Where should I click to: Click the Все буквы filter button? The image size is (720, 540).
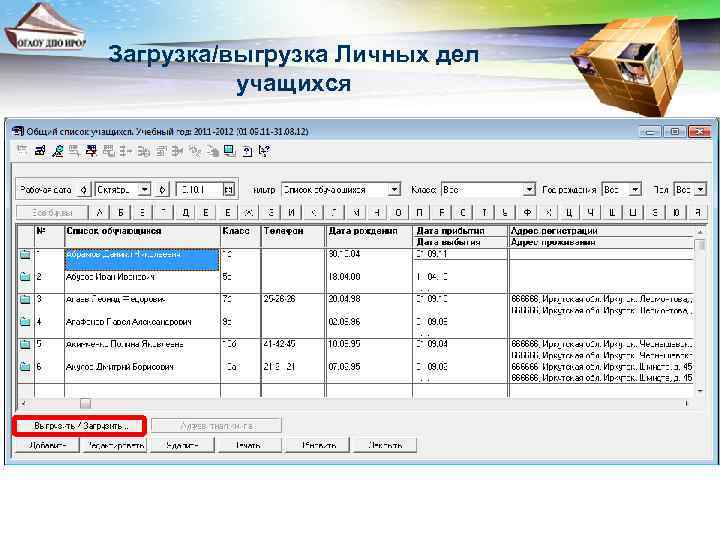(x=52, y=213)
